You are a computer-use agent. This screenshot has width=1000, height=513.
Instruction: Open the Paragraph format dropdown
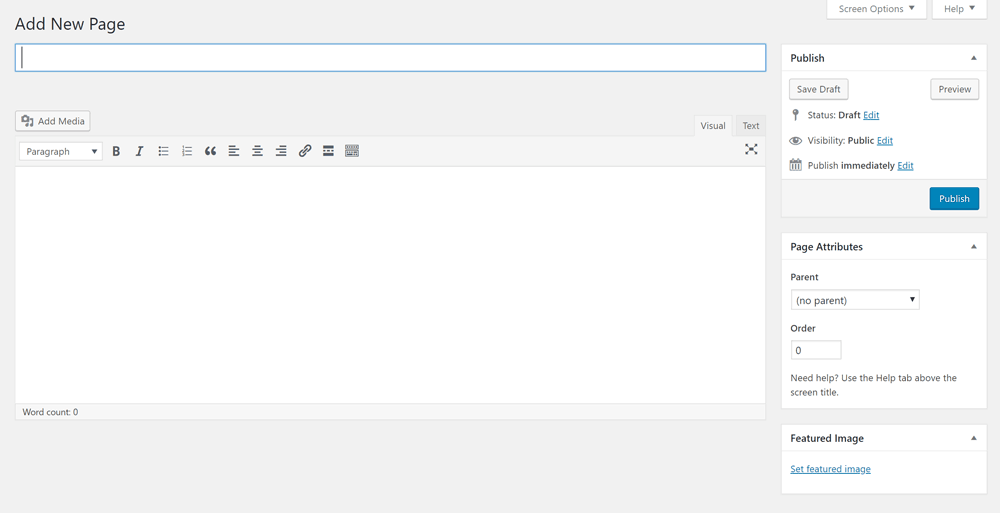point(61,151)
